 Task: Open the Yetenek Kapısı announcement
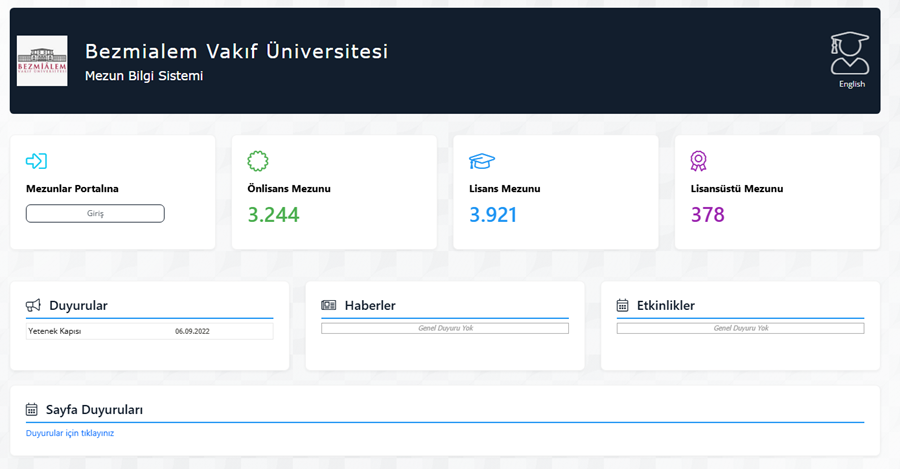[x=55, y=331]
